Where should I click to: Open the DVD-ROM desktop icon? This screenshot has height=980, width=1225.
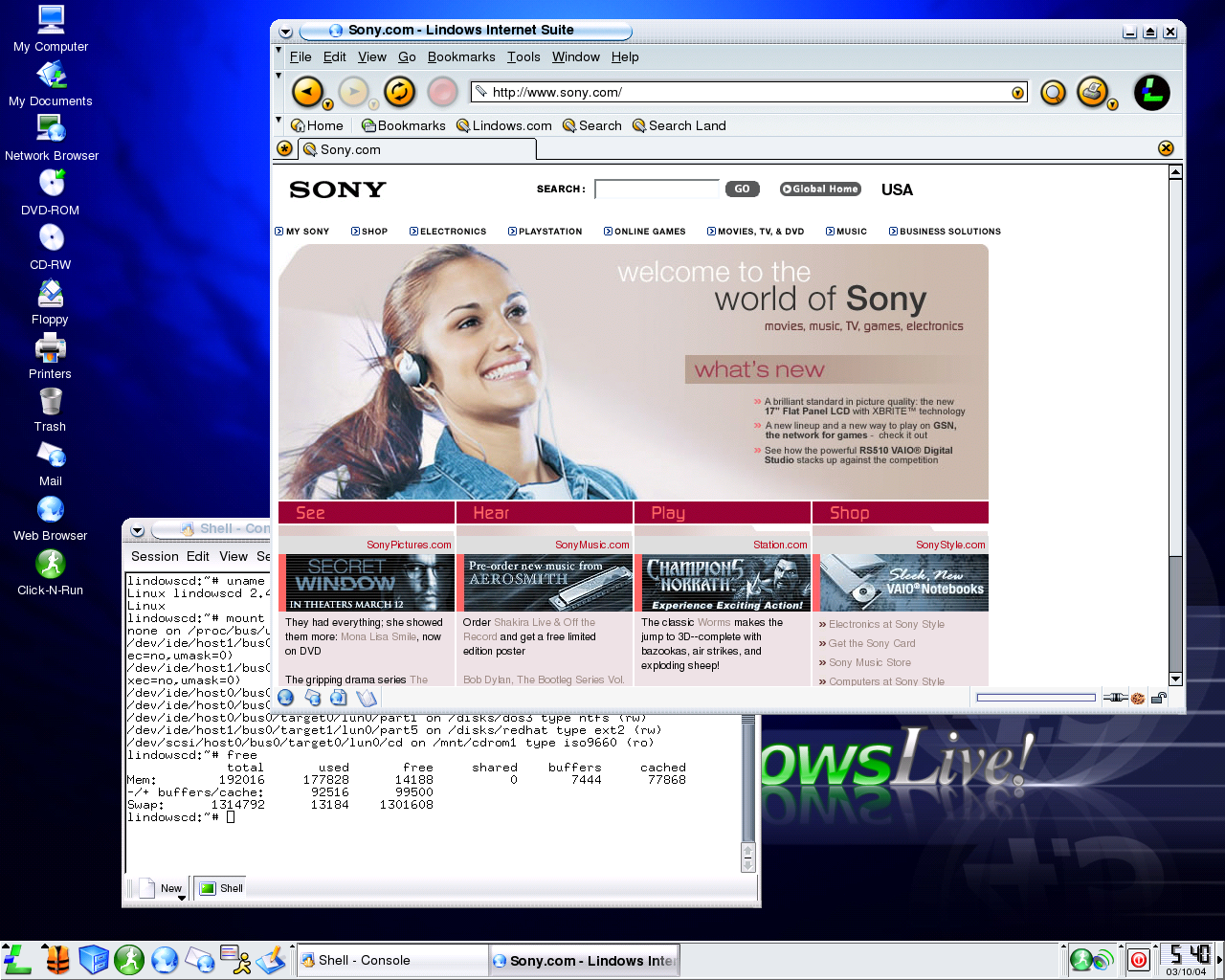[x=51, y=193]
